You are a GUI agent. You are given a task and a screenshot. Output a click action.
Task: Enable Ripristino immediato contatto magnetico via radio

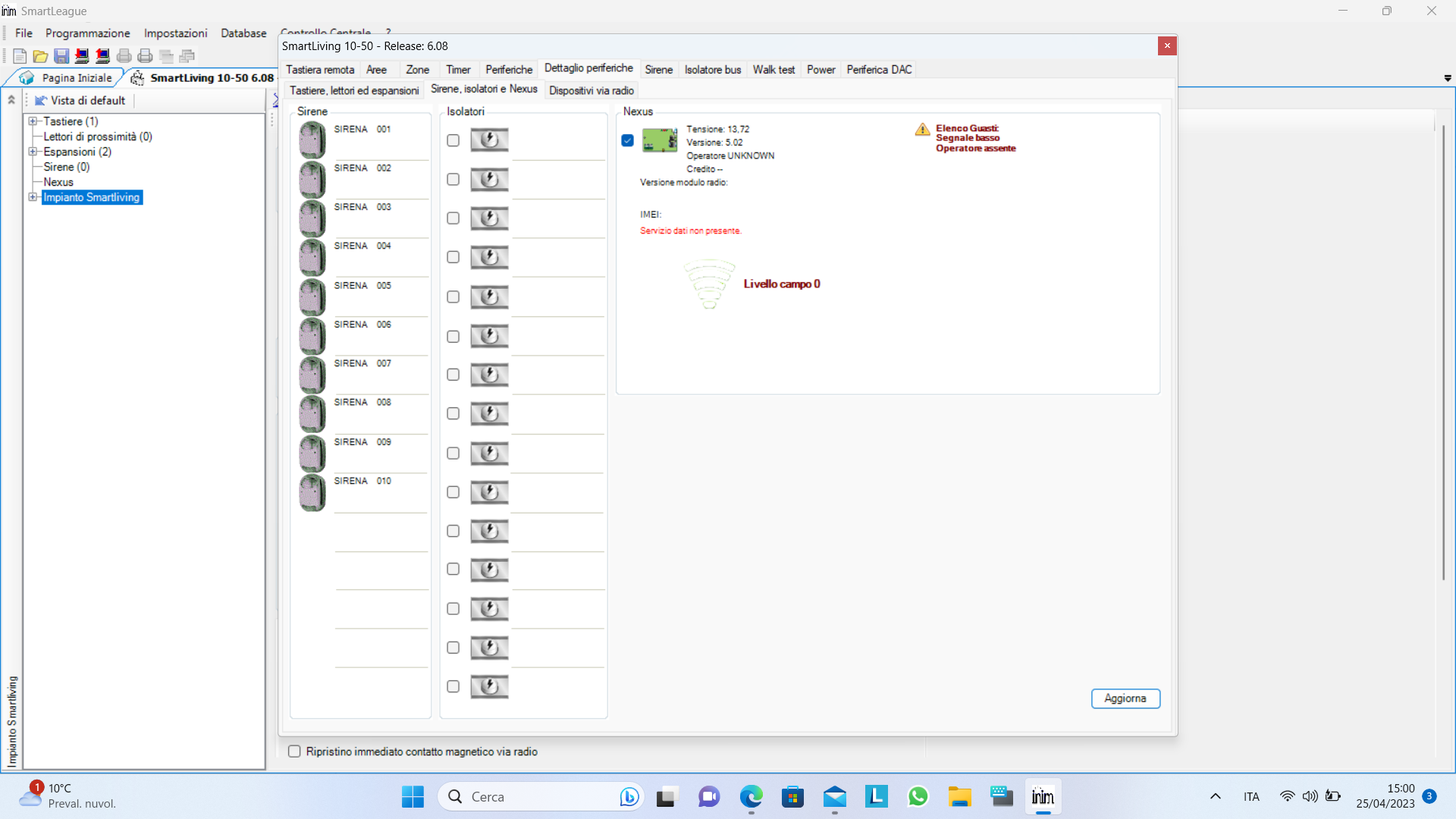pos(294,752)
